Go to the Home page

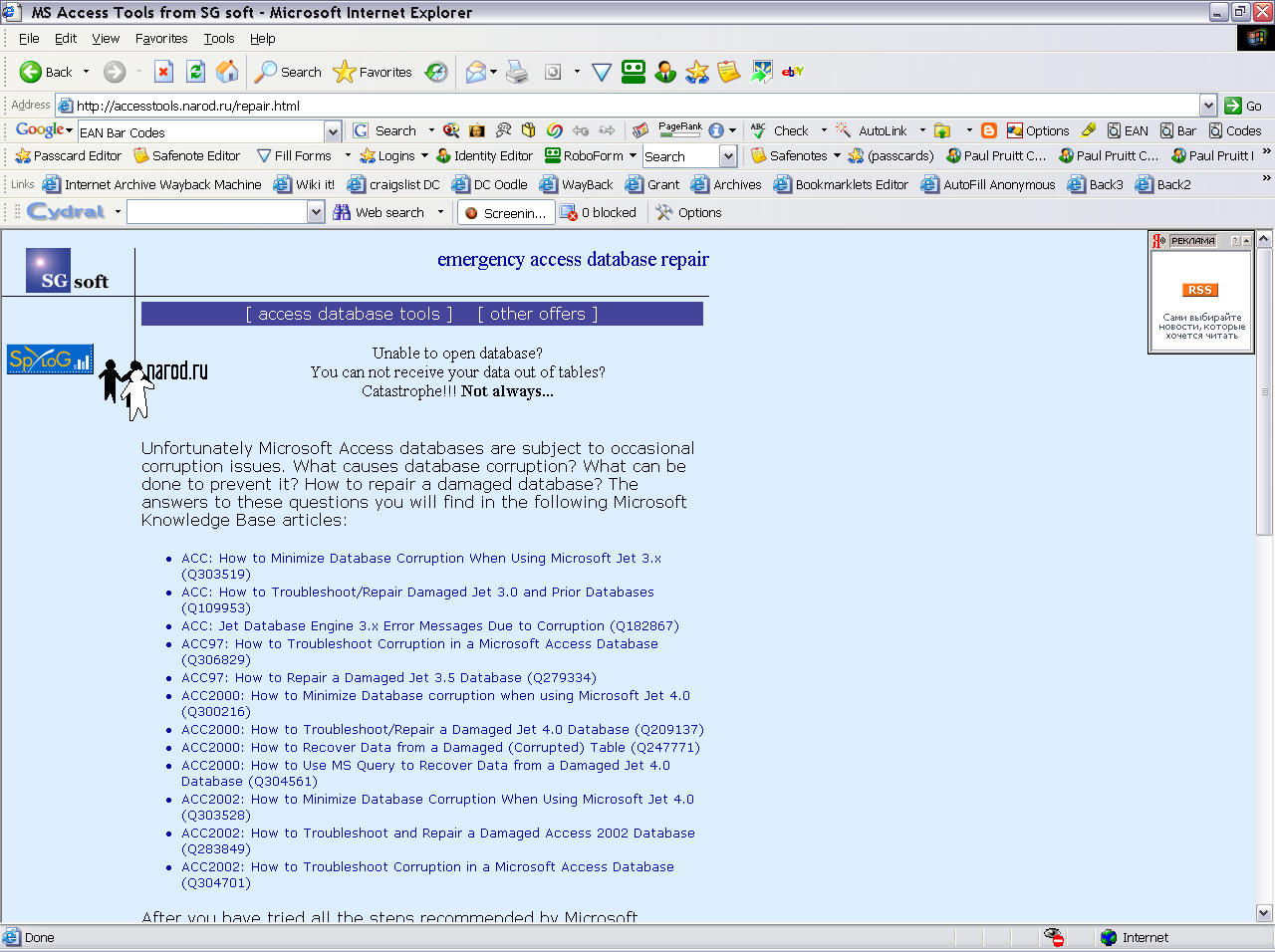[x=227, y=72]
